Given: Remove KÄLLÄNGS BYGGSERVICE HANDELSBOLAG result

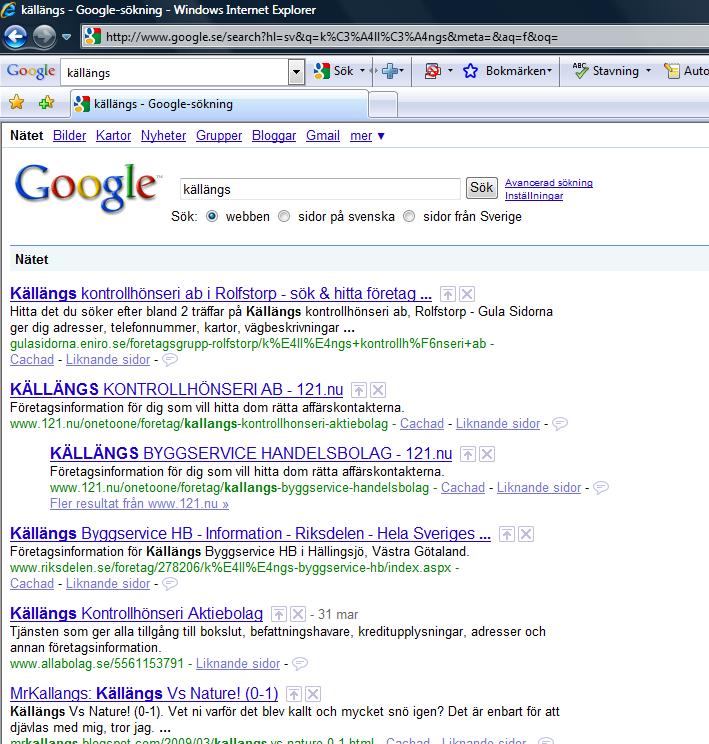Looking at the screenshot, I should click(x=487, y=454).
